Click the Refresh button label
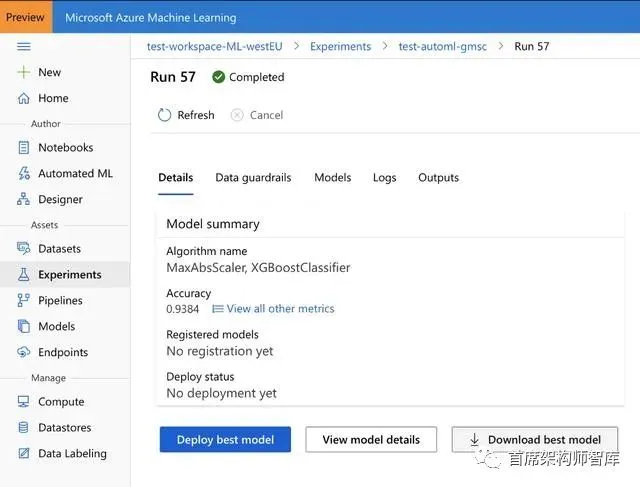This screenshot has height=487, width=640. tap(196, 115)
